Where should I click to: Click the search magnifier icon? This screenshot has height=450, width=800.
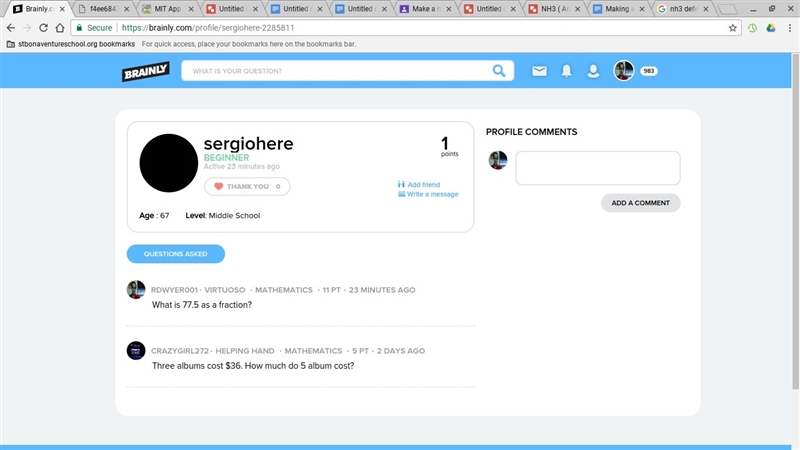(499, 71)
